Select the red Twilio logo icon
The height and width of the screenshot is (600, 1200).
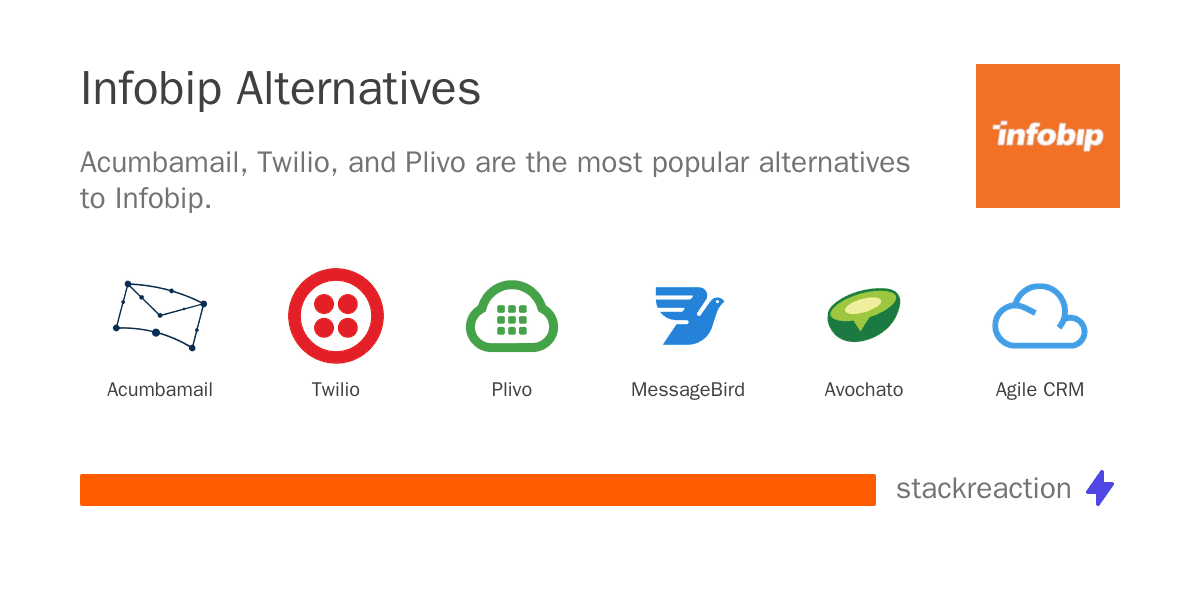pyautogui.click(x=336, y=316)
